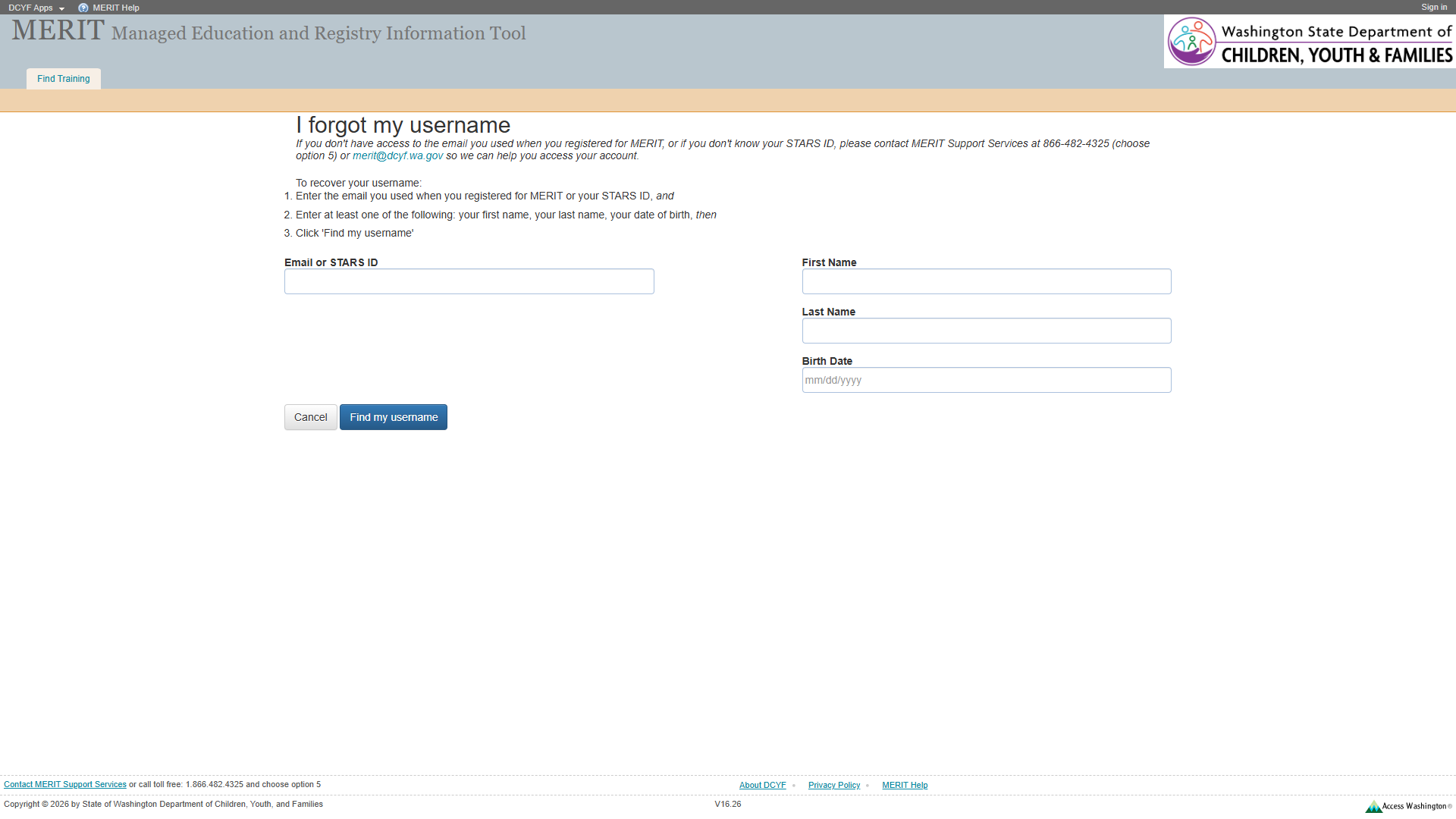Click the Last Name input field
Image resolution: width=1456 pixels, height=819 pixels.
tap(986, 331)
